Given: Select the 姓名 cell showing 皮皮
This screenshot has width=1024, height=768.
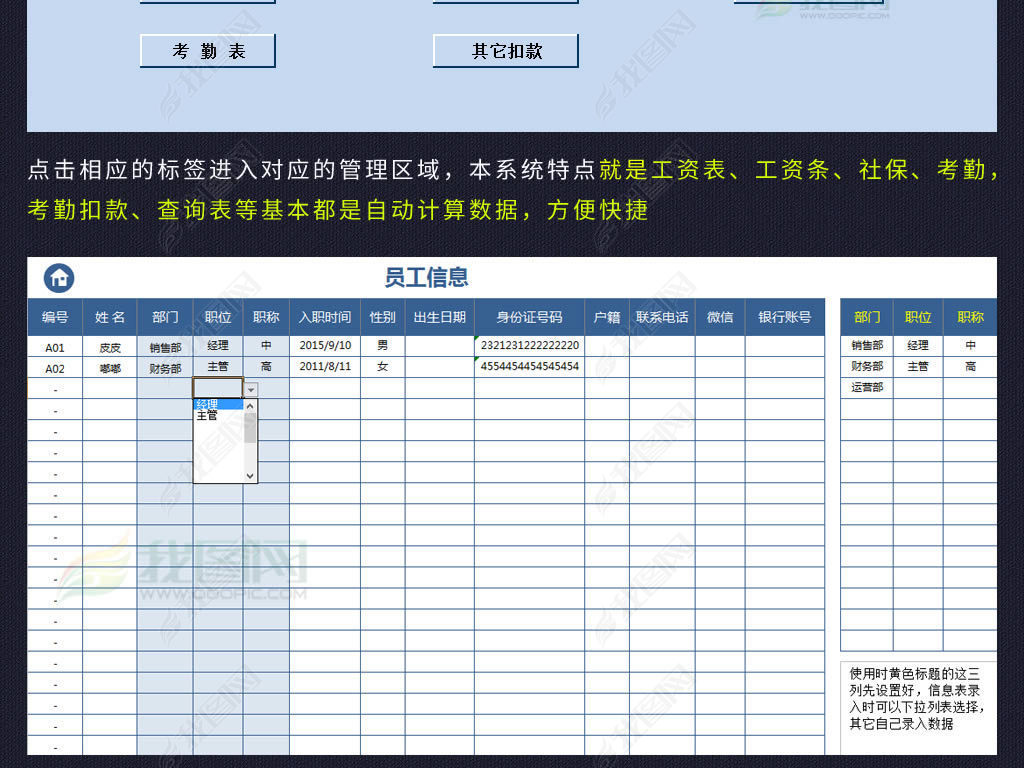Looking at the screenshot, I should click(109, 345).
